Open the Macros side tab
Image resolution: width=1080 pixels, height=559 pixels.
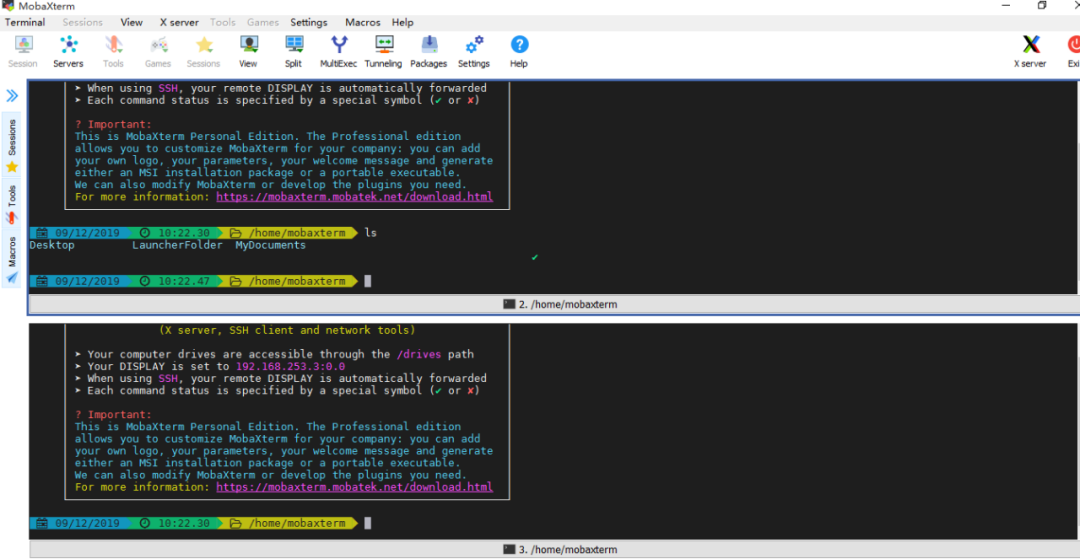(12, 260)
